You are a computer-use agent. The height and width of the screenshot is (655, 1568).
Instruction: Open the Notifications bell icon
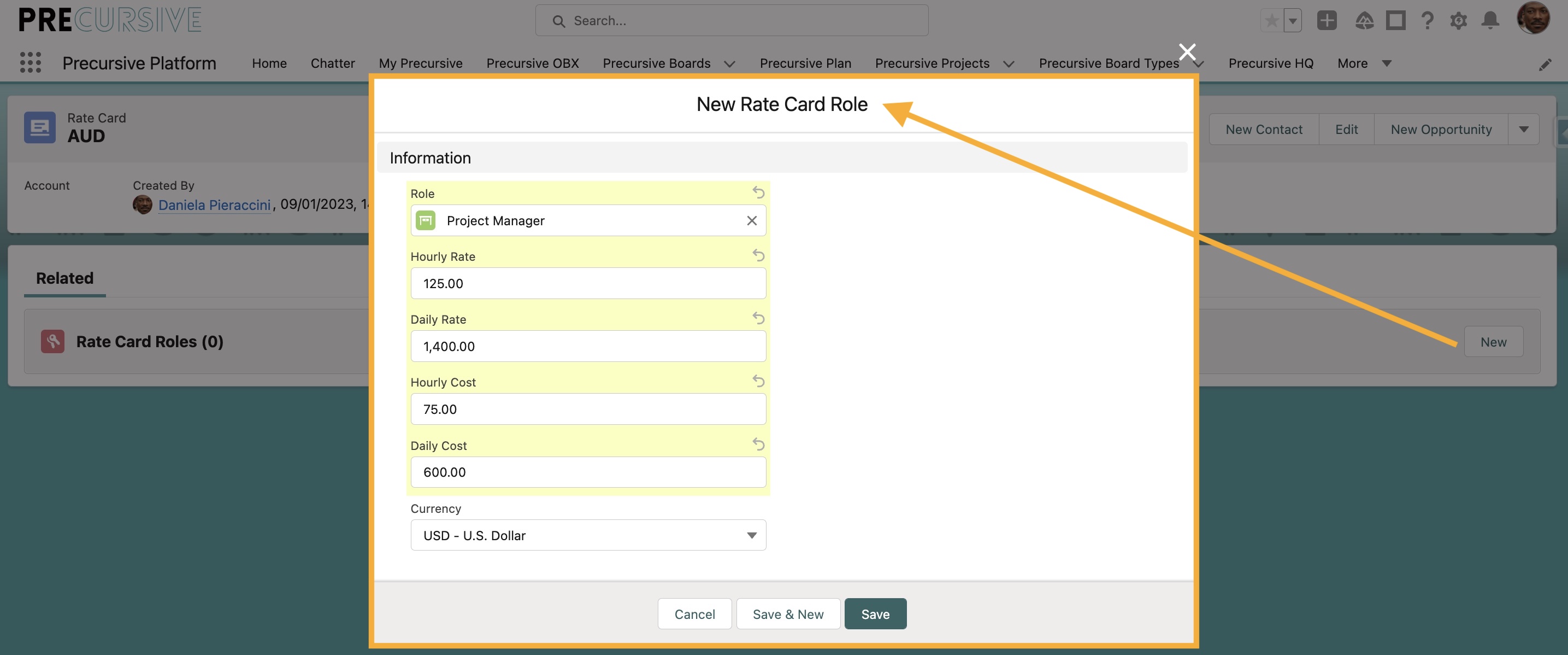click(x=1490, y=21)
